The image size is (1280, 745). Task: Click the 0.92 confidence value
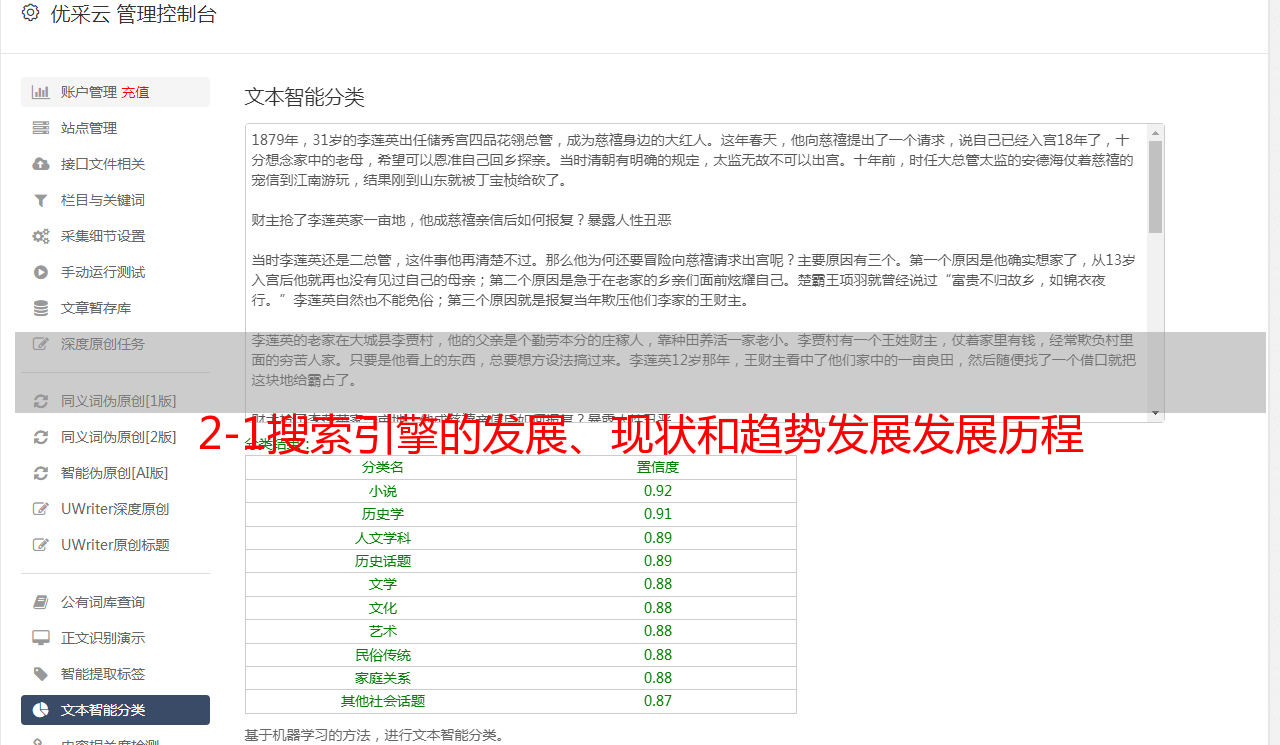click(x=658, y=491)
